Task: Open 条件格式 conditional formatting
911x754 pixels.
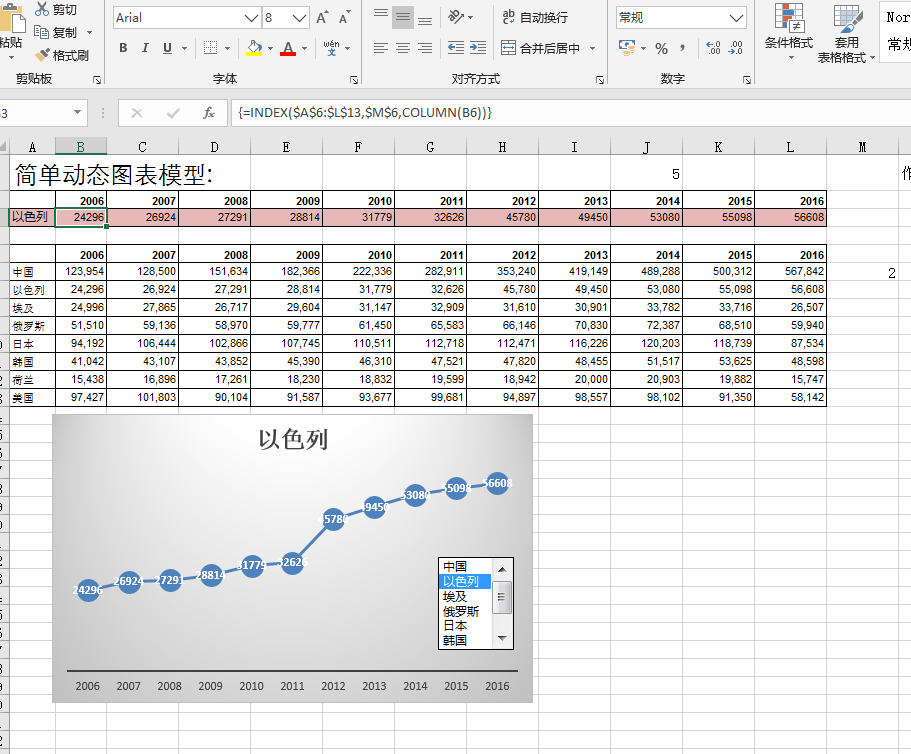Action: tap(789, 33)
